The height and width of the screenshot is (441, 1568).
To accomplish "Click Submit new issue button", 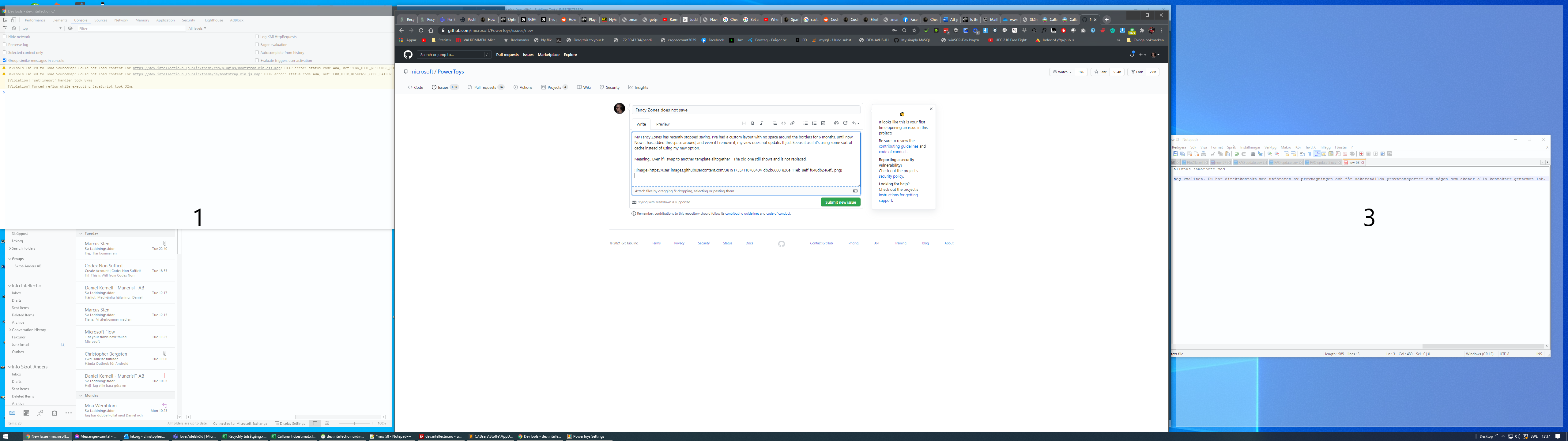I will pyautogui.click(x=840, y=202).
